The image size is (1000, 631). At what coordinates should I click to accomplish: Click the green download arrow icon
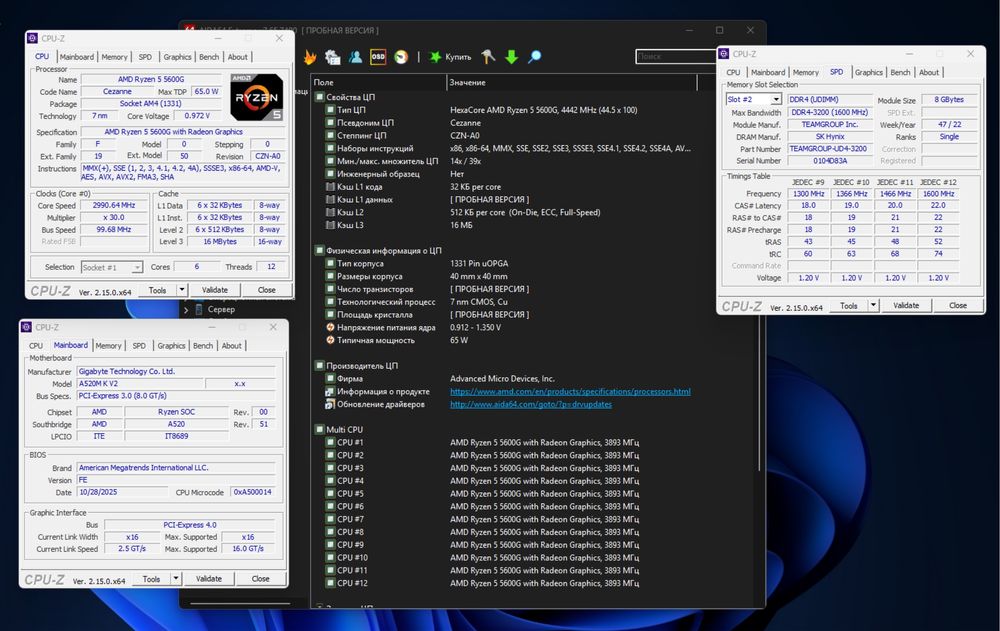pyautogui.click(x=511, y=57)
